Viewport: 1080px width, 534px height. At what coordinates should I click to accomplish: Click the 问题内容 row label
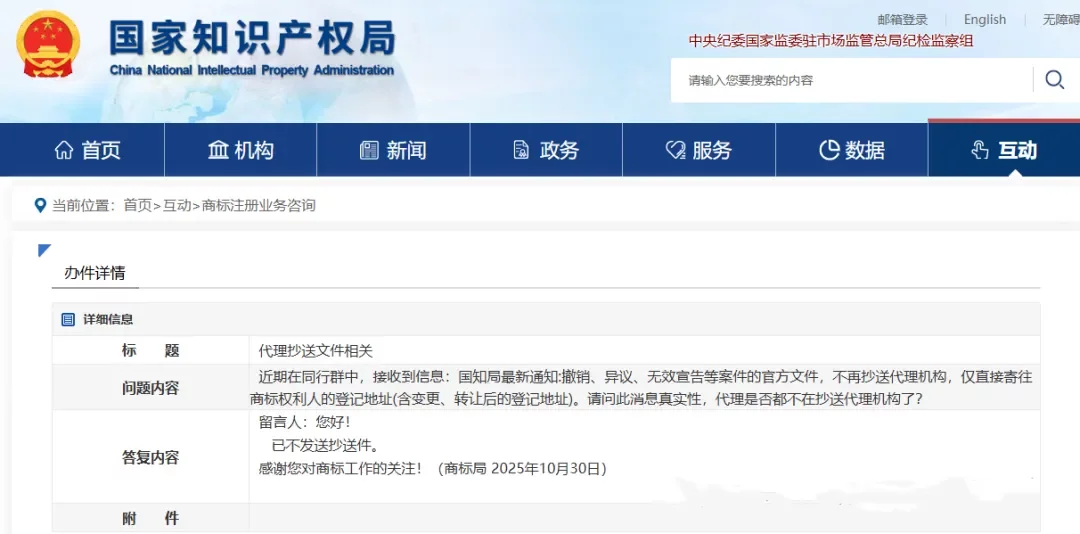point(150,388)
